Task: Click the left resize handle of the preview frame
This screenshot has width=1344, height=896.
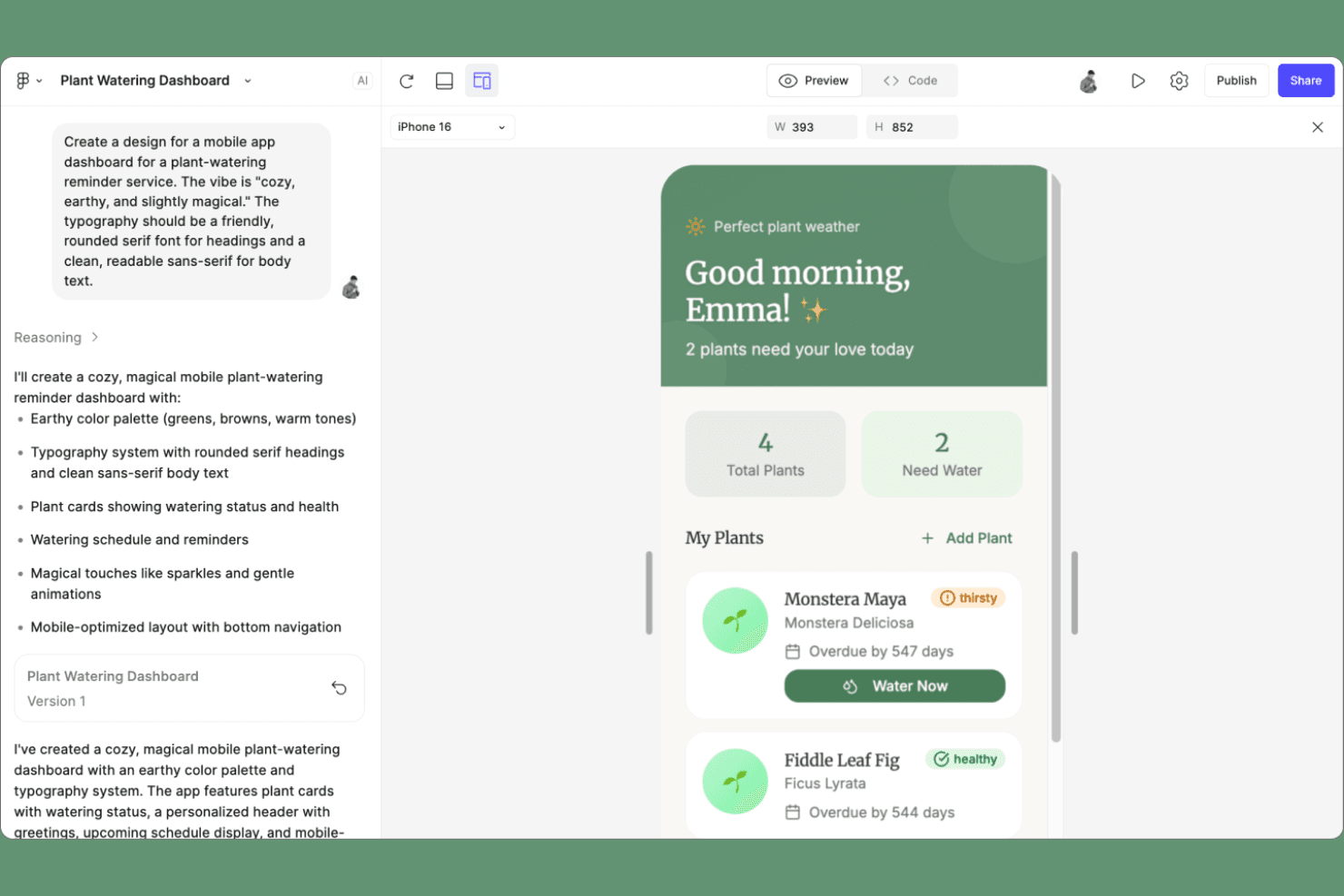Action: click(649, 593)
